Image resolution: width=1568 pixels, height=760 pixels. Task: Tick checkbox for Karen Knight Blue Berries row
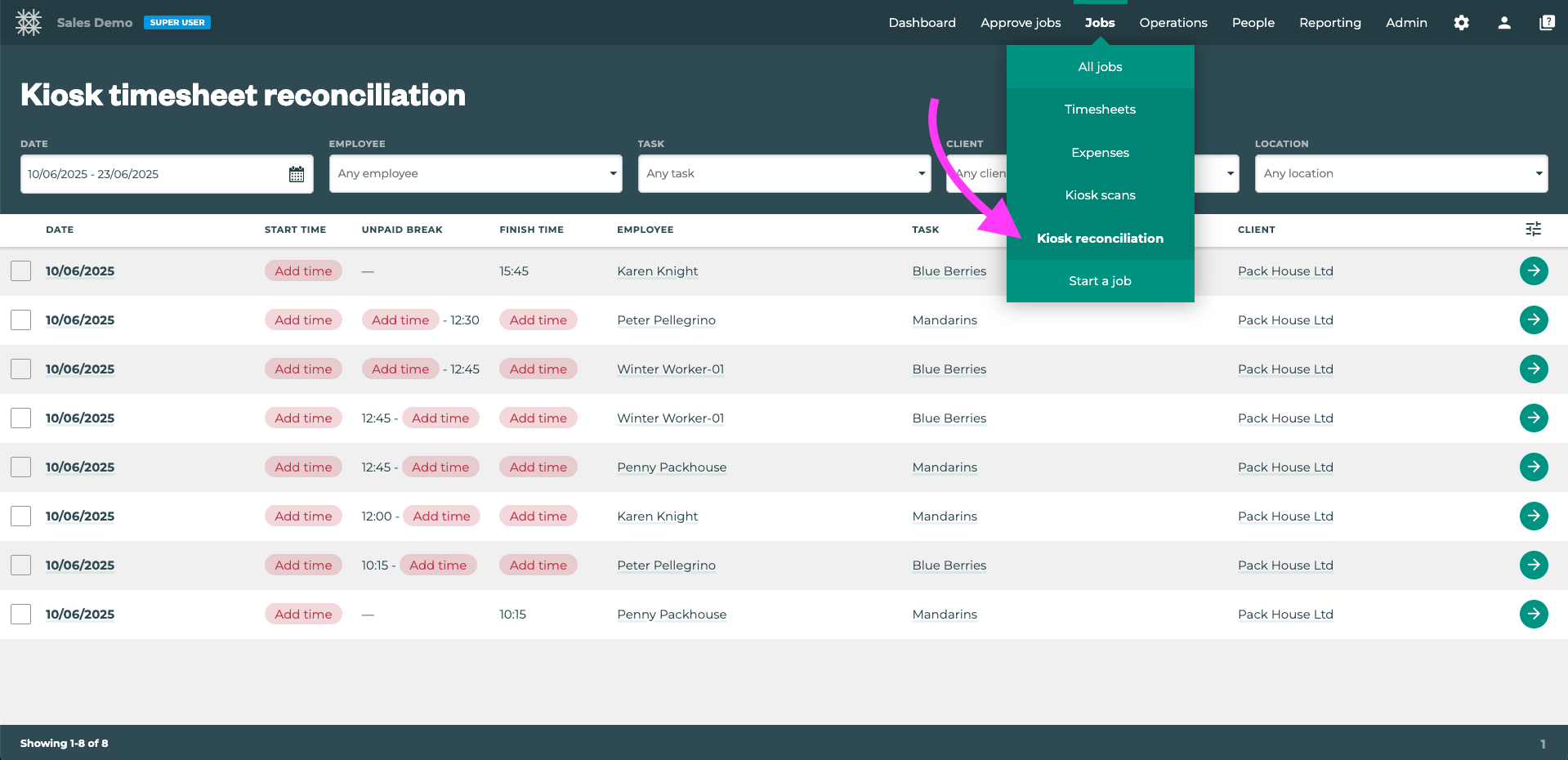(21, 271)
